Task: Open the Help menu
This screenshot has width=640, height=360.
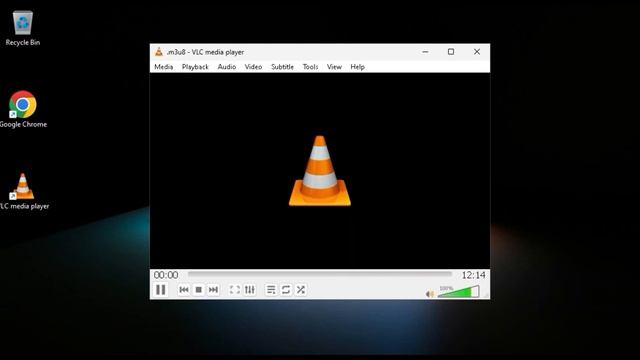Action: coord(358,67)
